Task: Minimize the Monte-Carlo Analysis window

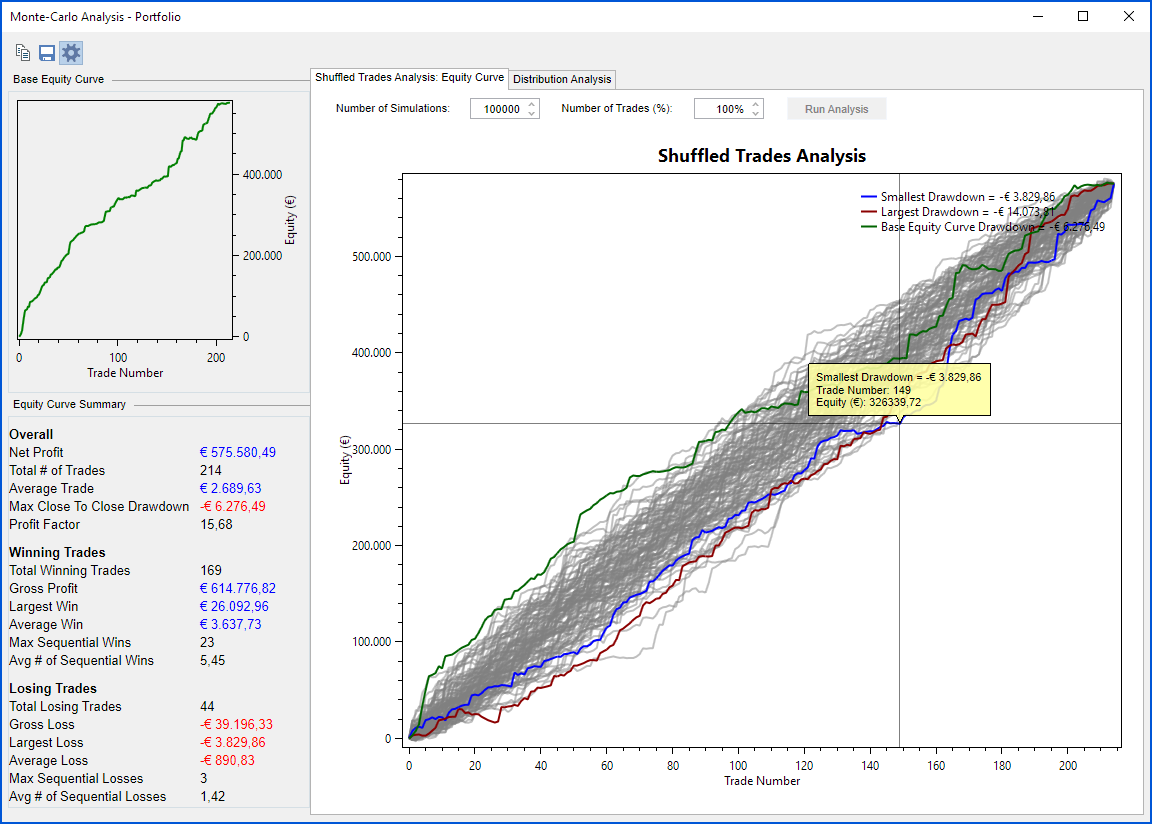Action: pyautogui.click(x=1037, y=16)
